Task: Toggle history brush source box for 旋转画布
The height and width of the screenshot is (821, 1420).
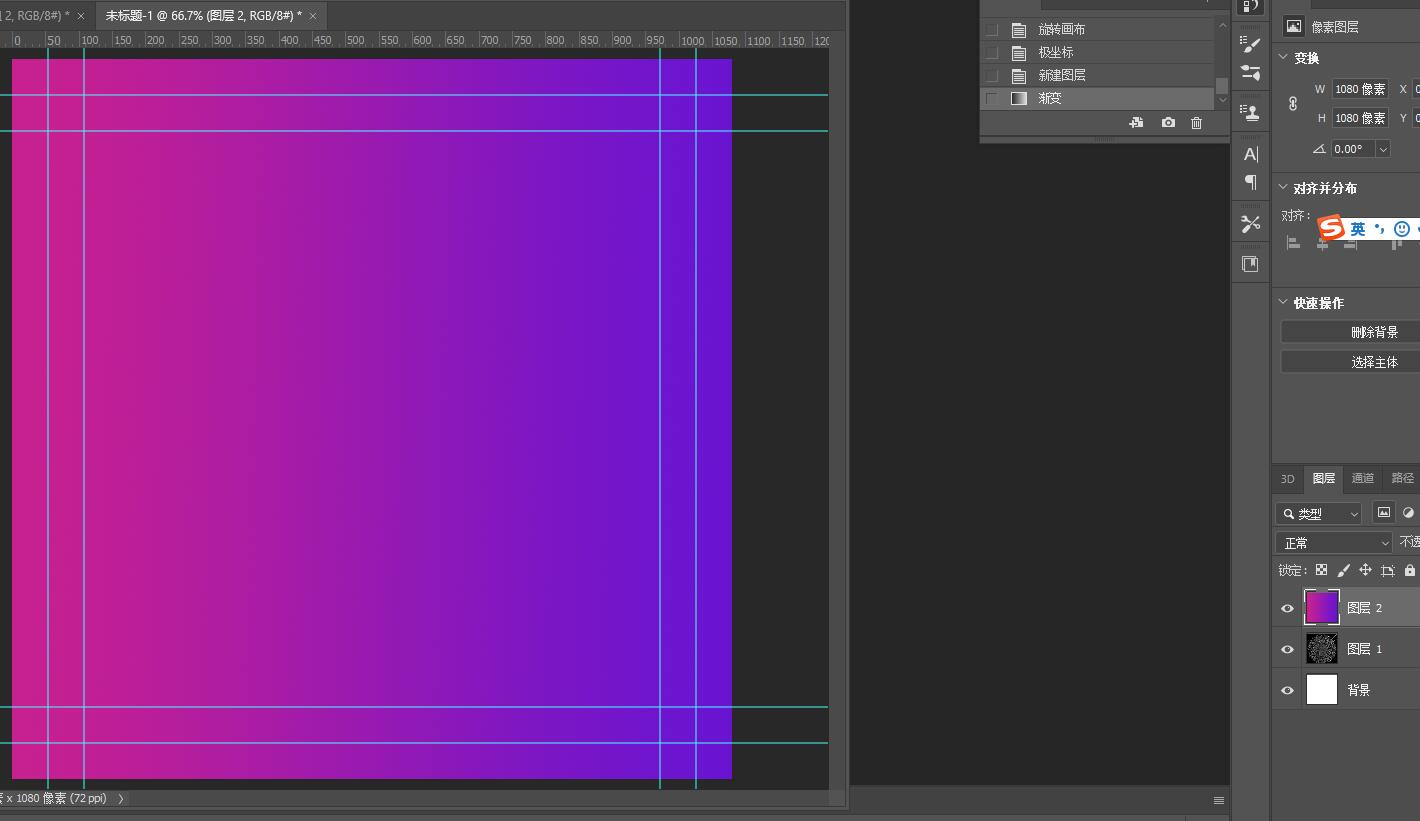Action: coord(992,29)
